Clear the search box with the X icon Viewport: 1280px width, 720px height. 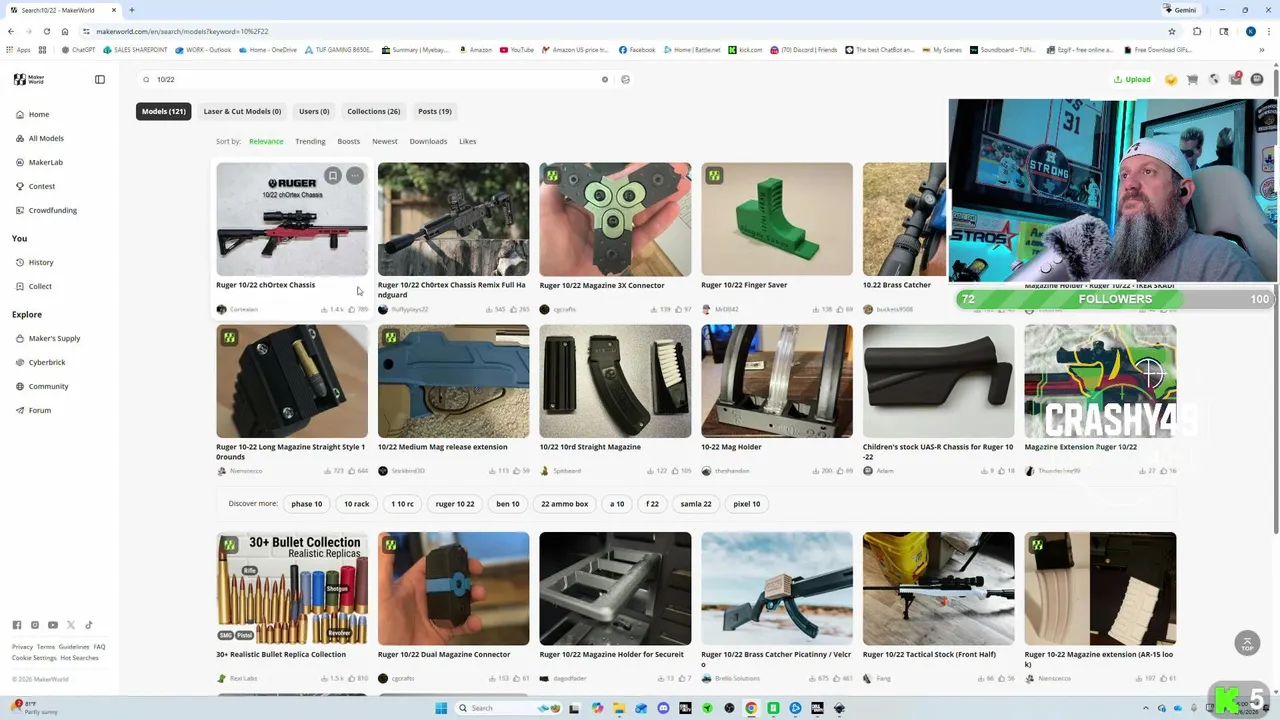click(x=604, y=79)
